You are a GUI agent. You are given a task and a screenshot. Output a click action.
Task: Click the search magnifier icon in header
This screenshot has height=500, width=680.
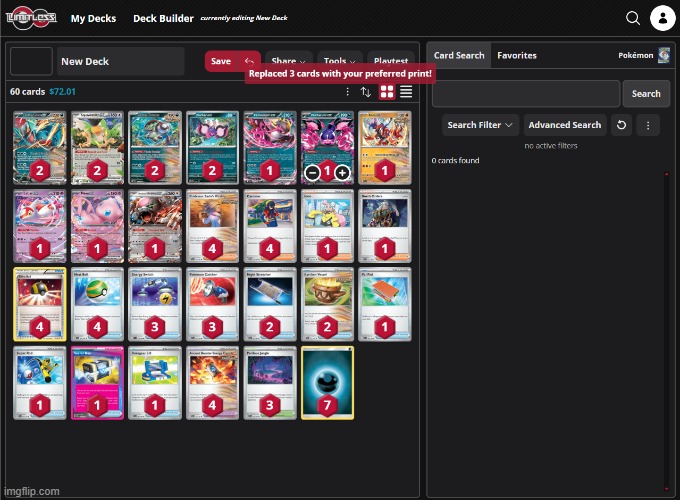pos(632,18)
